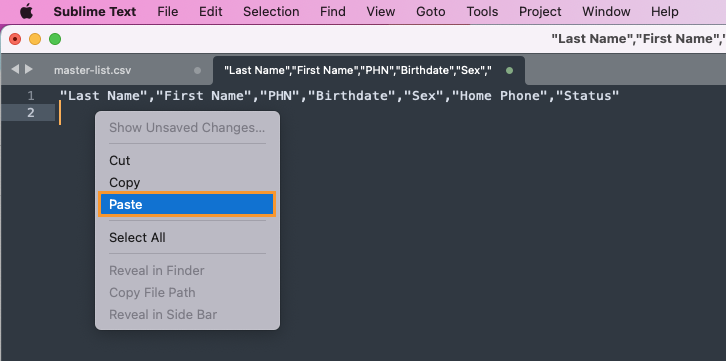Choose Paste from the context menu
The width and height of the screenshot is (726, 361).
187,204
